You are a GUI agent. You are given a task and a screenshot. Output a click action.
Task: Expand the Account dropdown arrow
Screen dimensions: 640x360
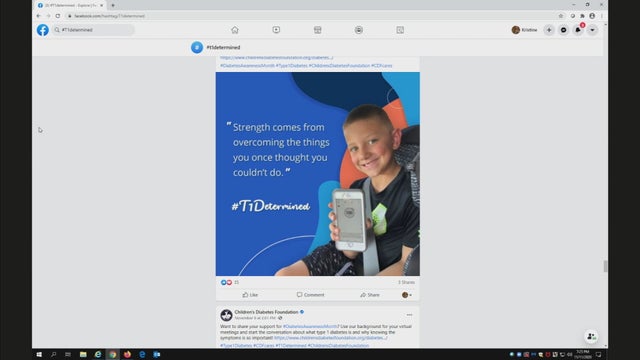[x=592, y=30]
